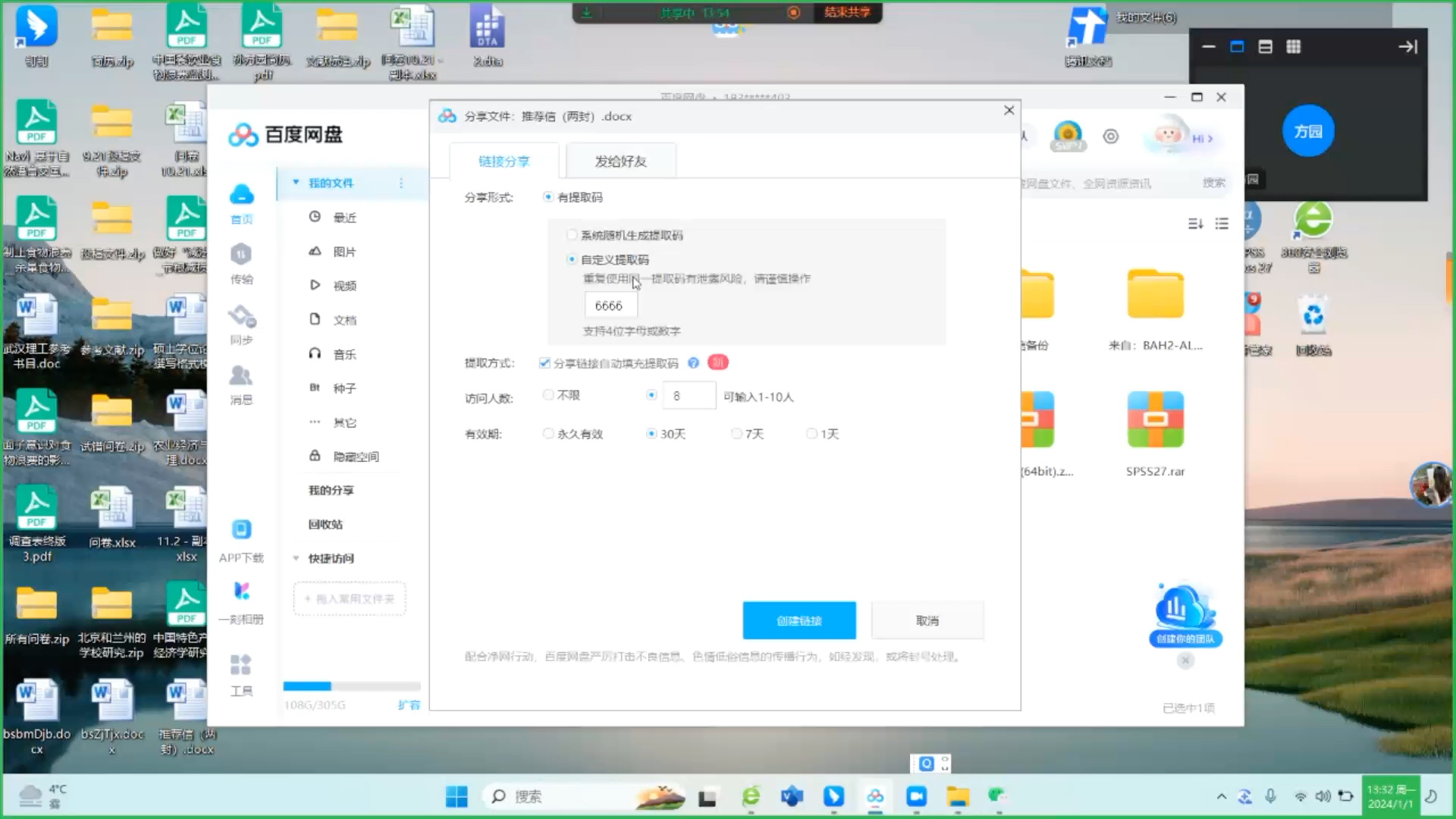Switch file display to list view
The image size is (1456, 819).
click(x=1221, y=224)
